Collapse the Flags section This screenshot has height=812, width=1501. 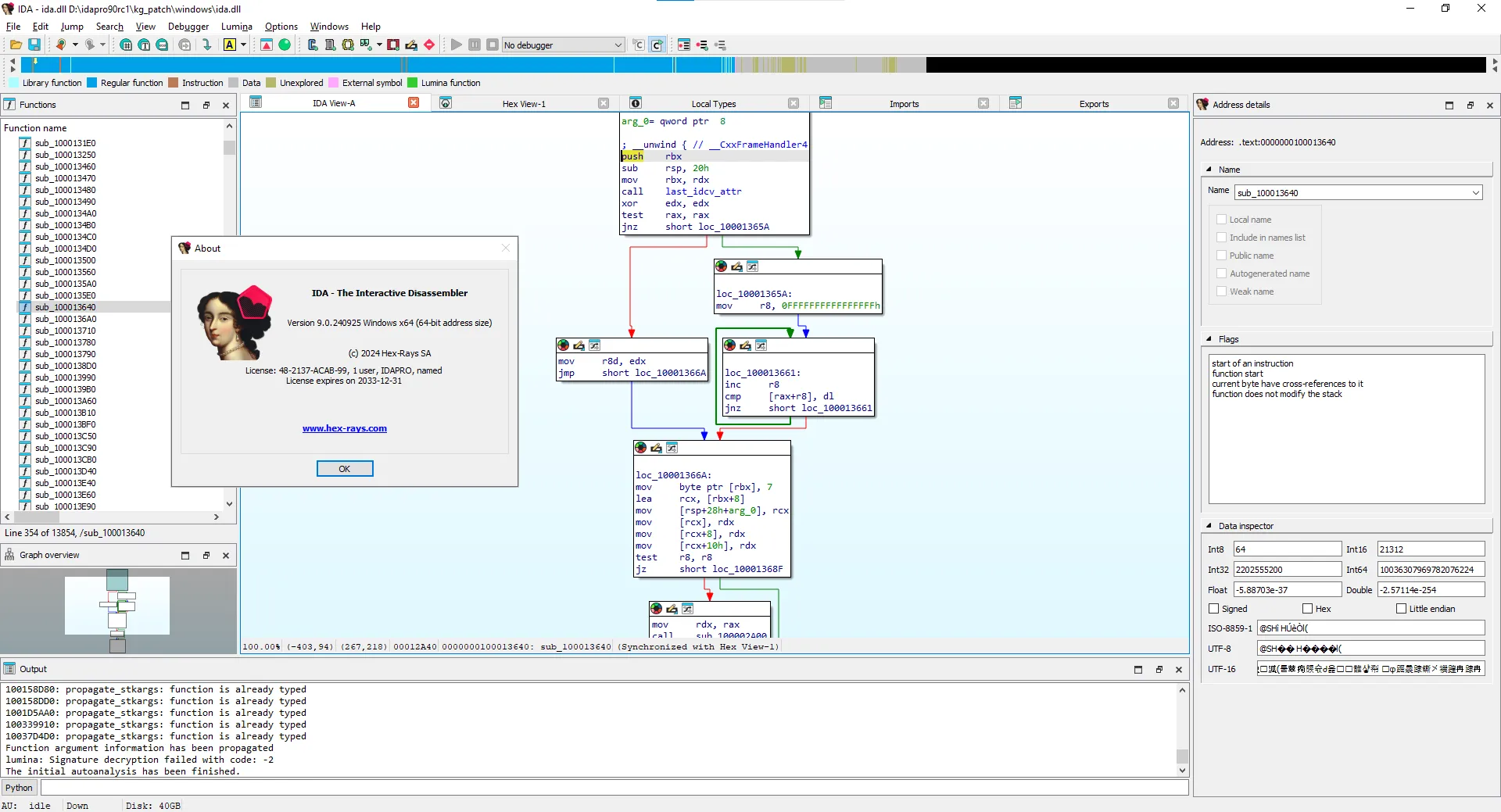[x=1209, y=339]
